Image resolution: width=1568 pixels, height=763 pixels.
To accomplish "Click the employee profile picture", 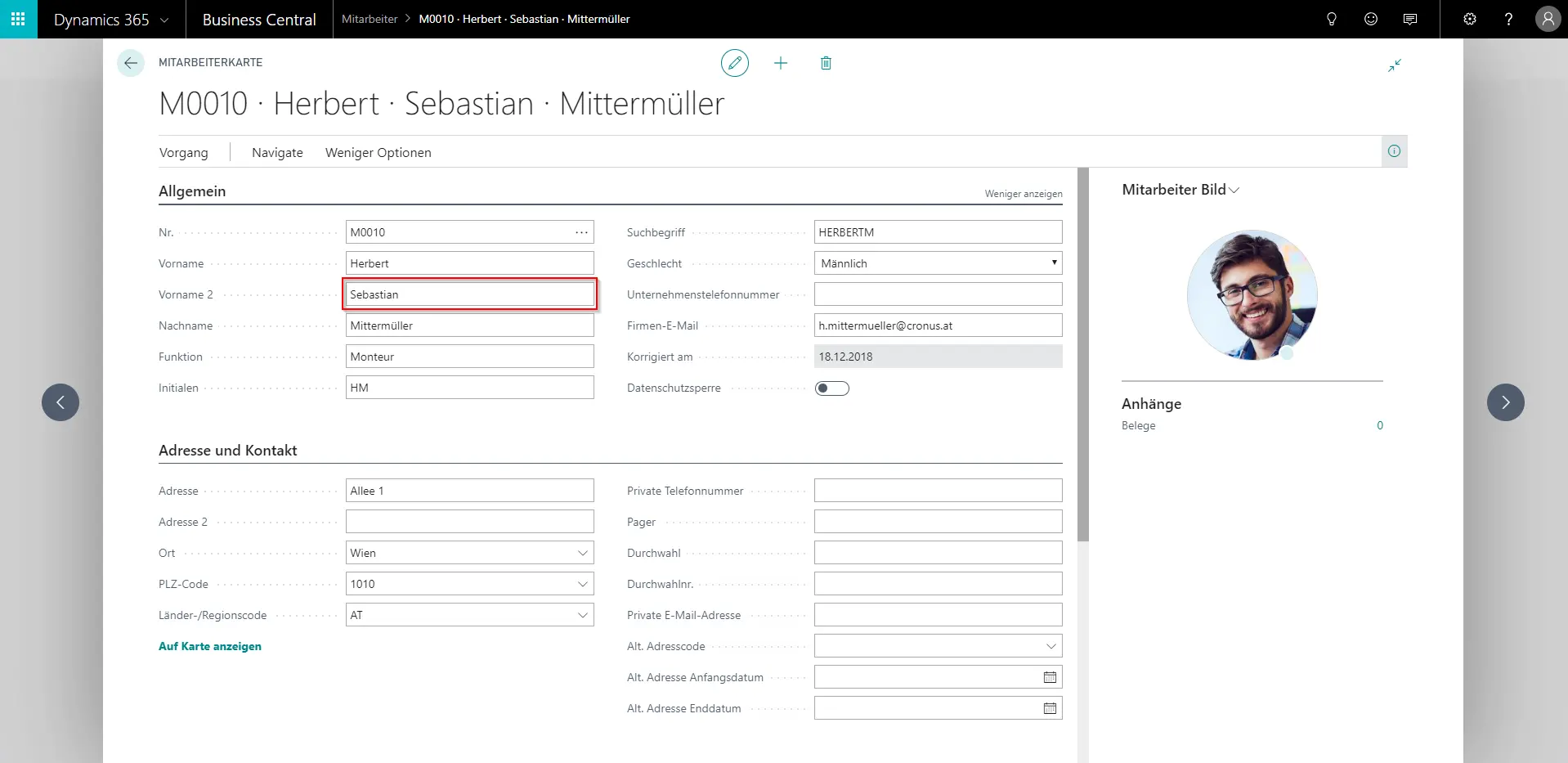I will click(1252, 295).
